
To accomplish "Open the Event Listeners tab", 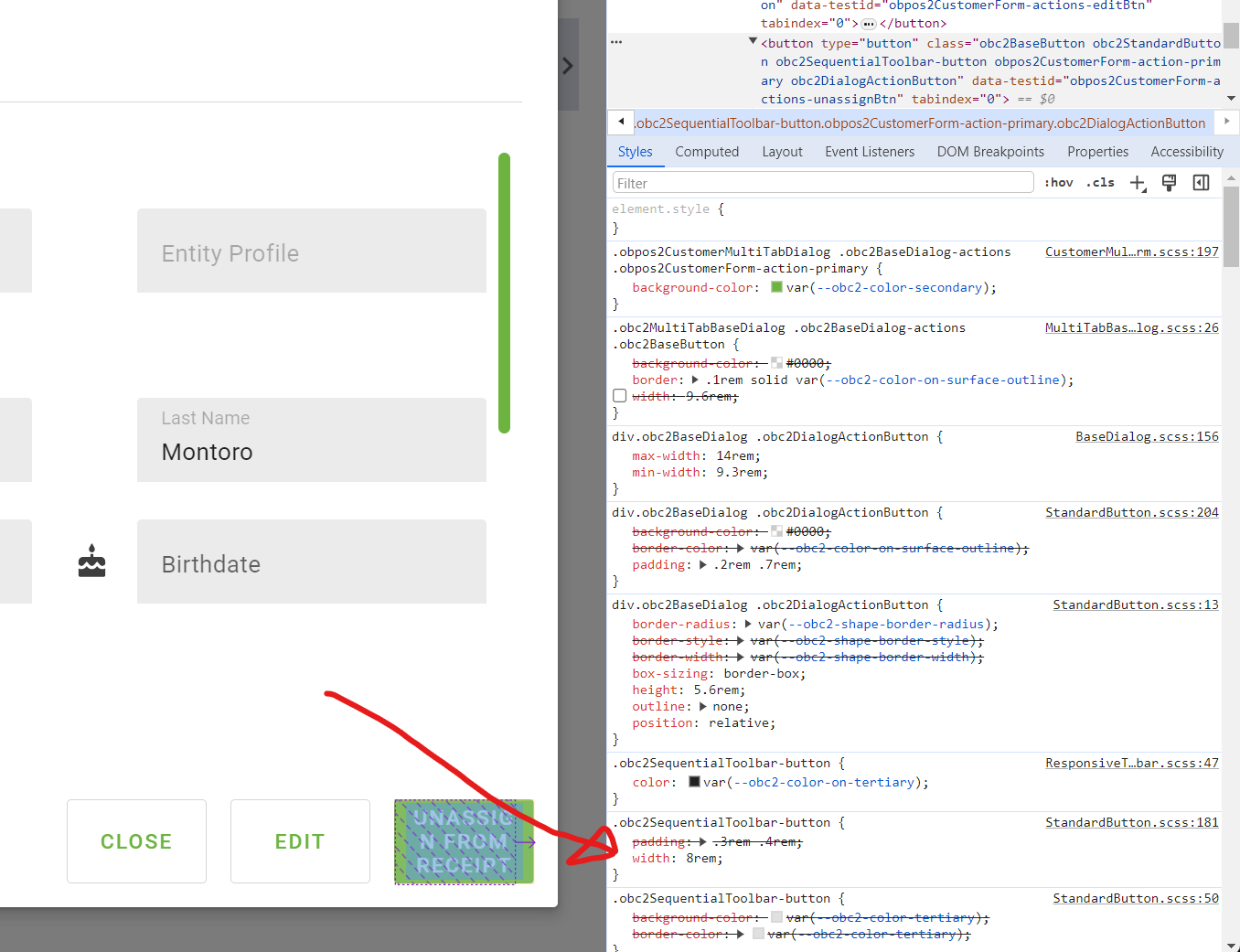I will (x=869, y=152).
